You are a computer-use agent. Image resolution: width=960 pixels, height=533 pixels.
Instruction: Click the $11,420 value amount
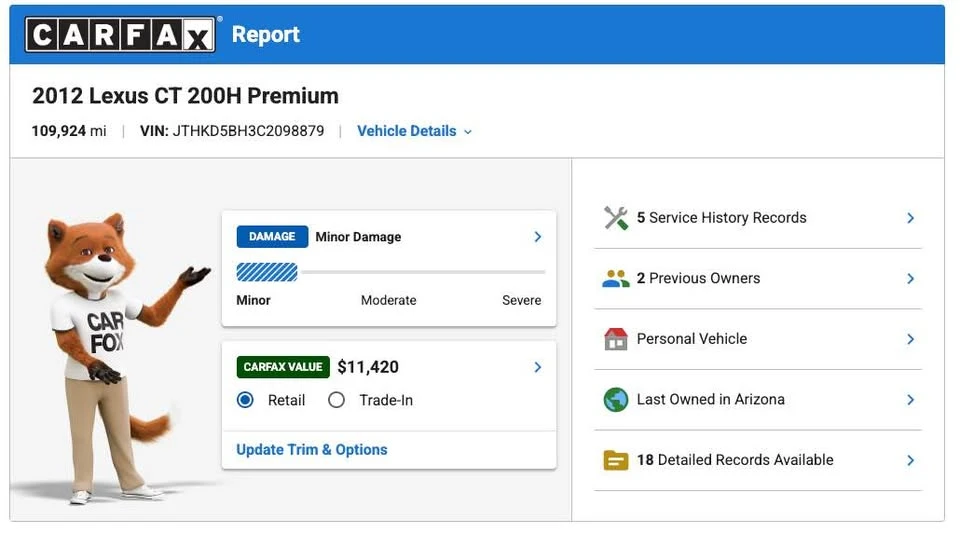click(x=368, y=367)
